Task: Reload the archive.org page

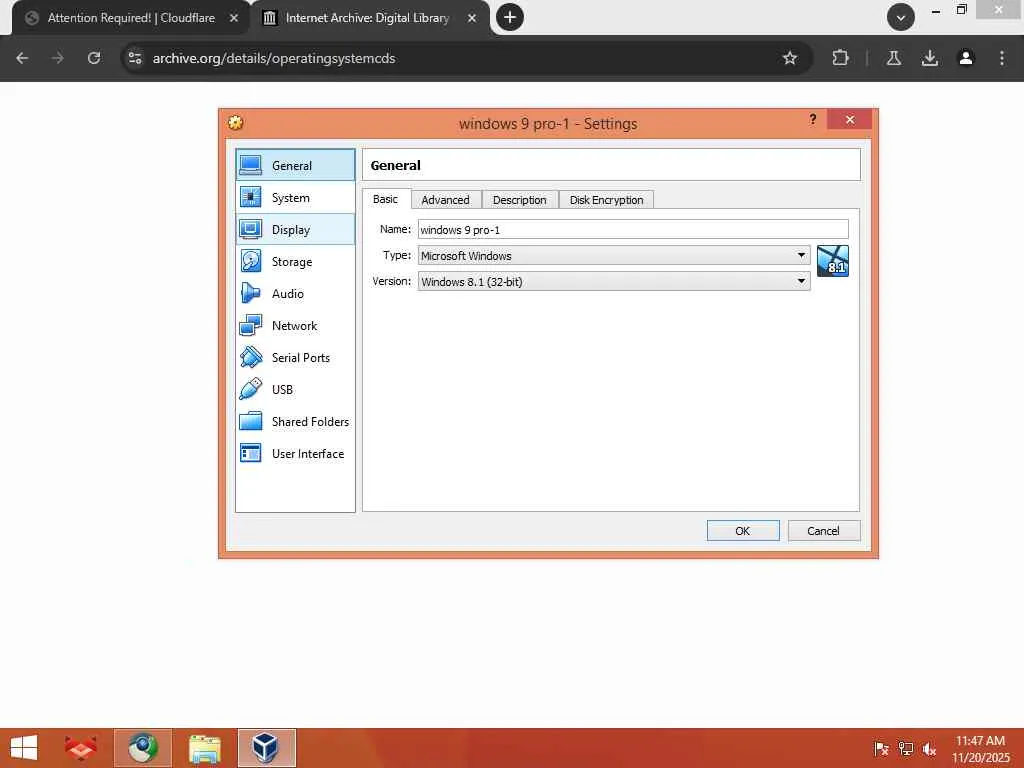Action: tap(94, 58)
